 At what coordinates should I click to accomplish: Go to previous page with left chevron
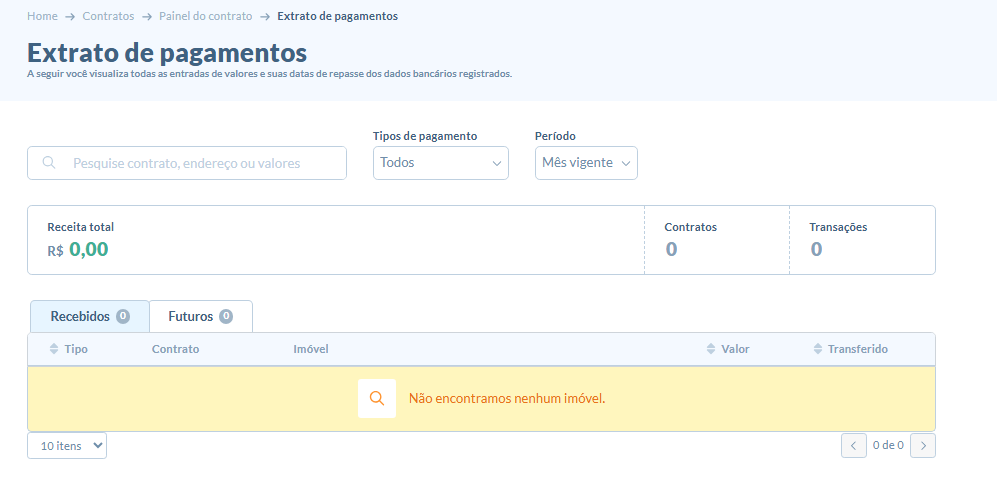pyautogui.click(x=854, y=445)
